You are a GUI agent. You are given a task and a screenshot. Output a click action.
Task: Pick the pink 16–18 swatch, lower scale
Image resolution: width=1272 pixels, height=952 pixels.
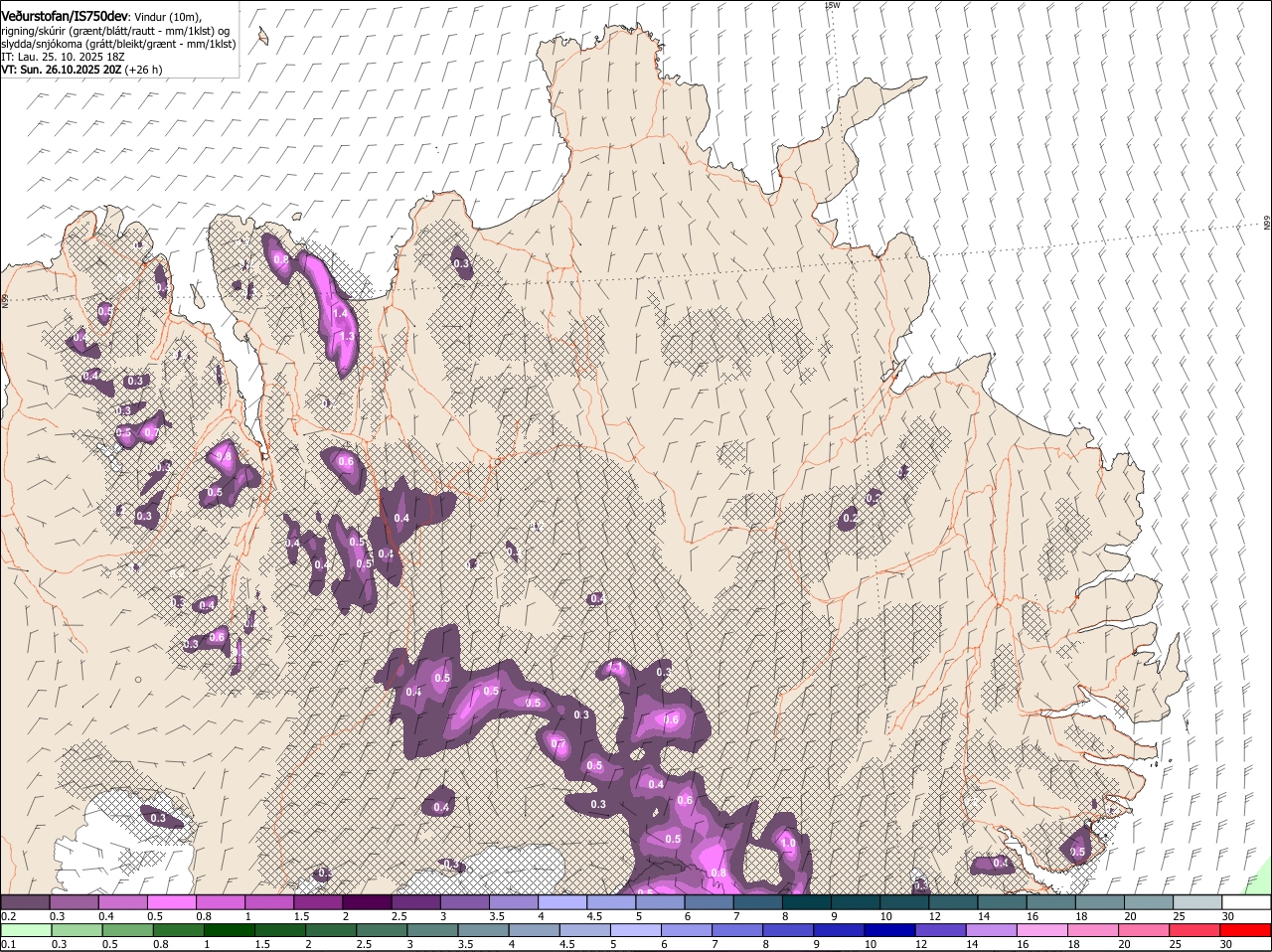pos(1042,930)
